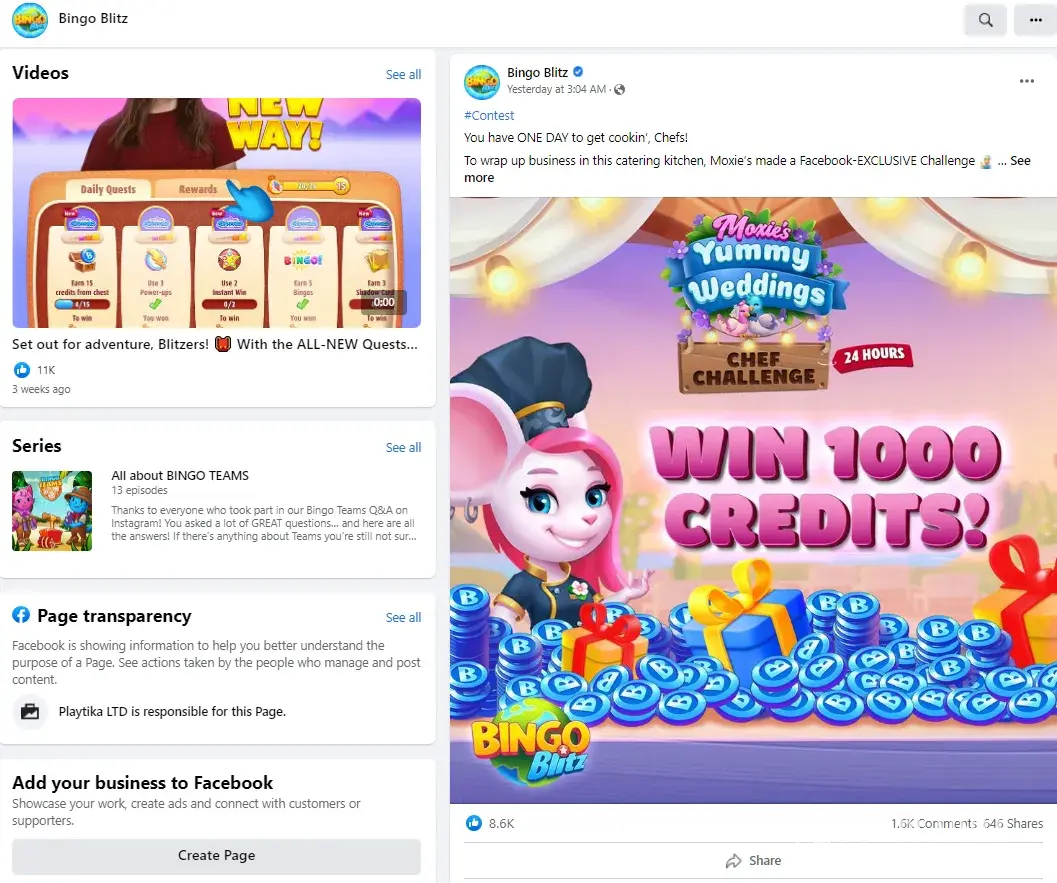Open the three-dot options on the post
1057x883 pixels.
click(x=1026, y=81)
